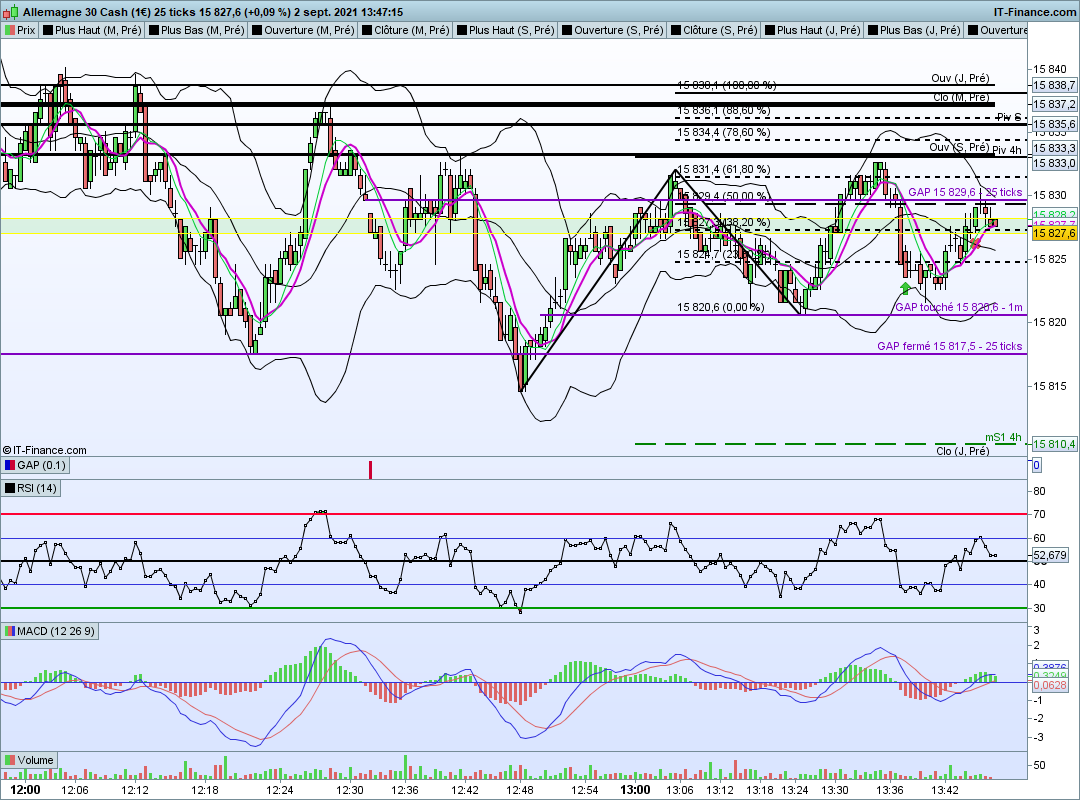Open the GAP (0.1) indicator label

point(35,465)
